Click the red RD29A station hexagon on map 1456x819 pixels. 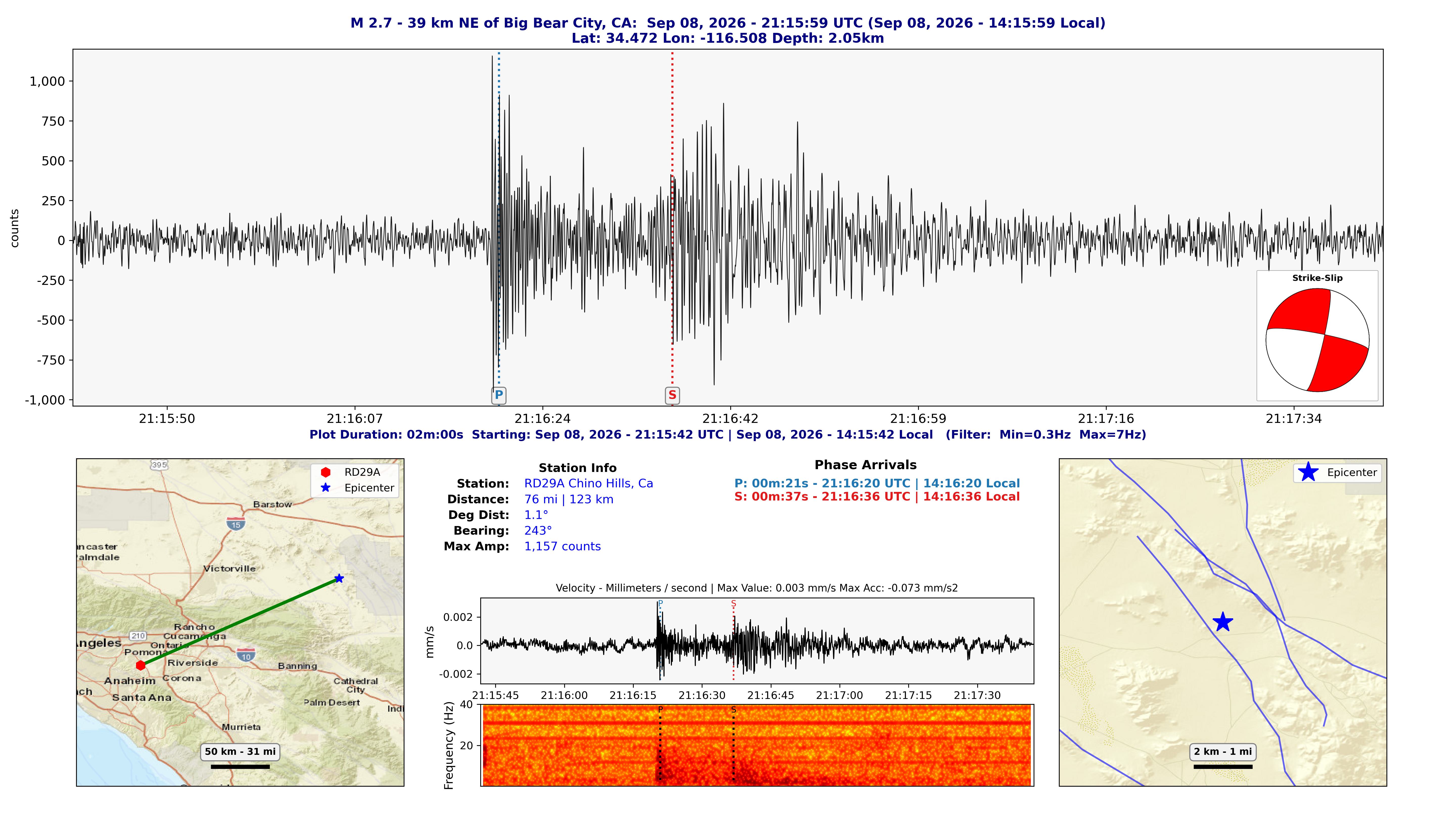[141, 665]
